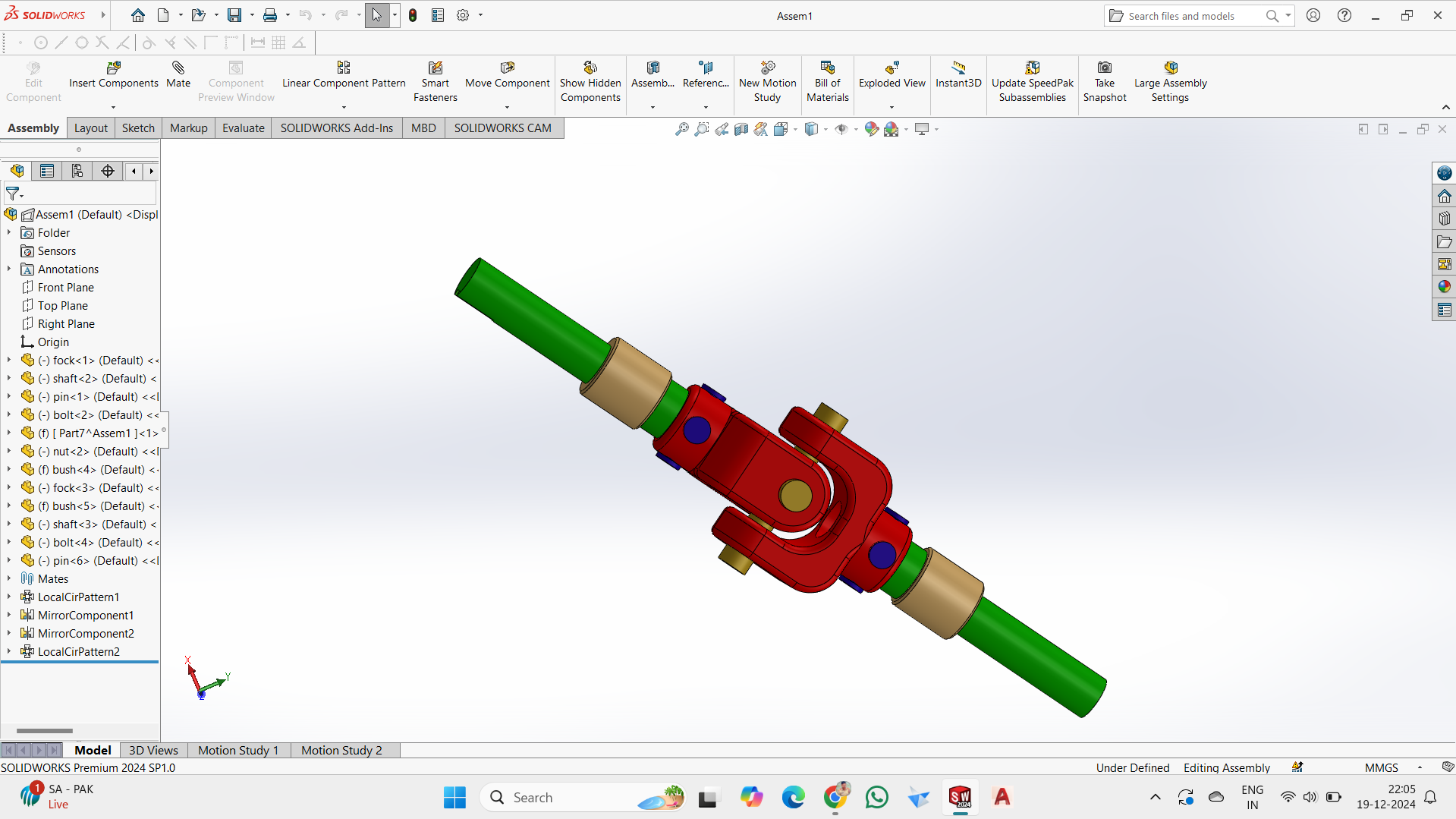The height and width of the screenshot is (819, 1456).
Task: Click the Windows taskbar Search box
Action: [x=583, y=797]
